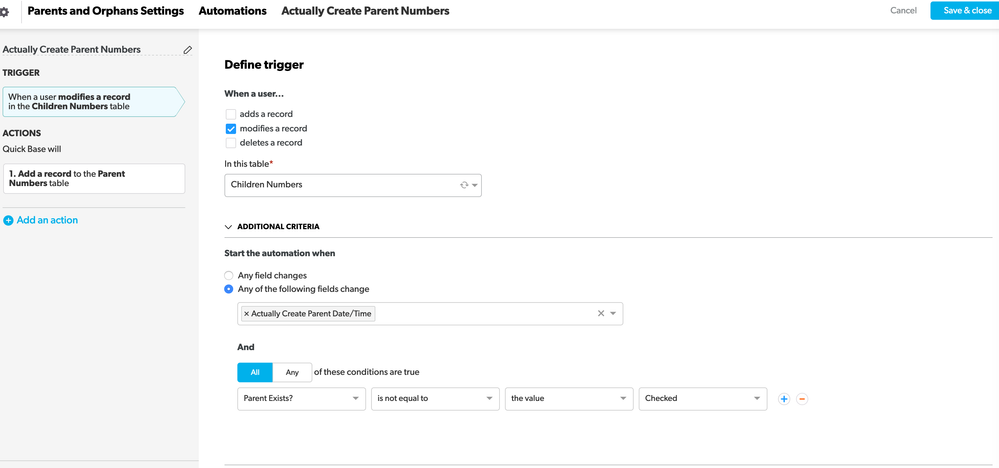Screen dimensions: 999x468
Task: Switch condition matching to Any
Action: [x=292, y=372]
